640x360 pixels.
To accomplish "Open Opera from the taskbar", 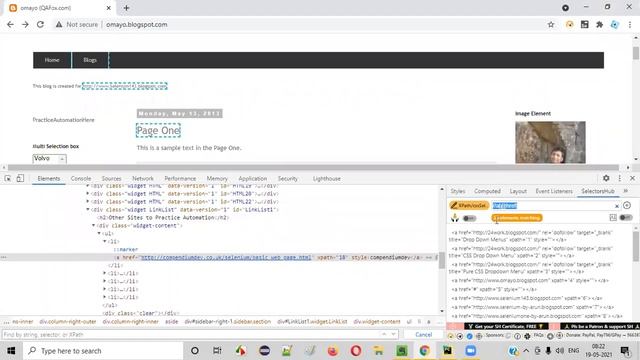I will (356, 351).
